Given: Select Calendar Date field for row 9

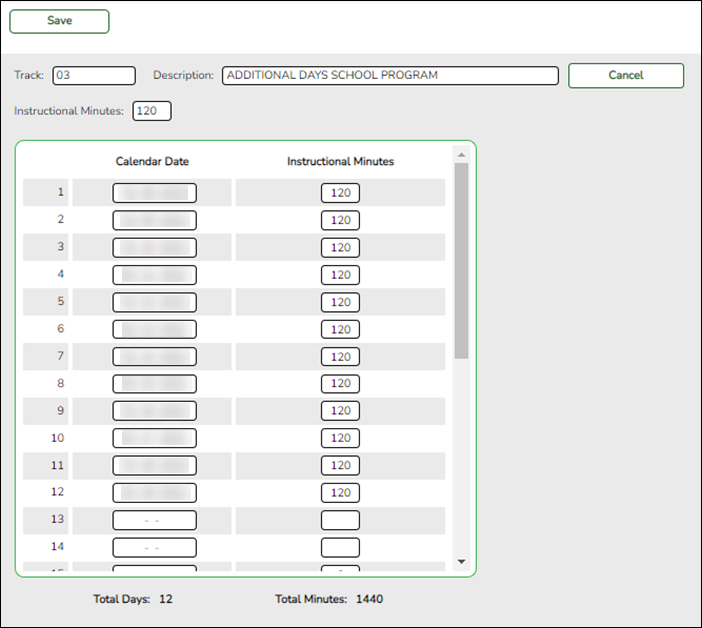Looking at the screenshot, I should point(154,411).
